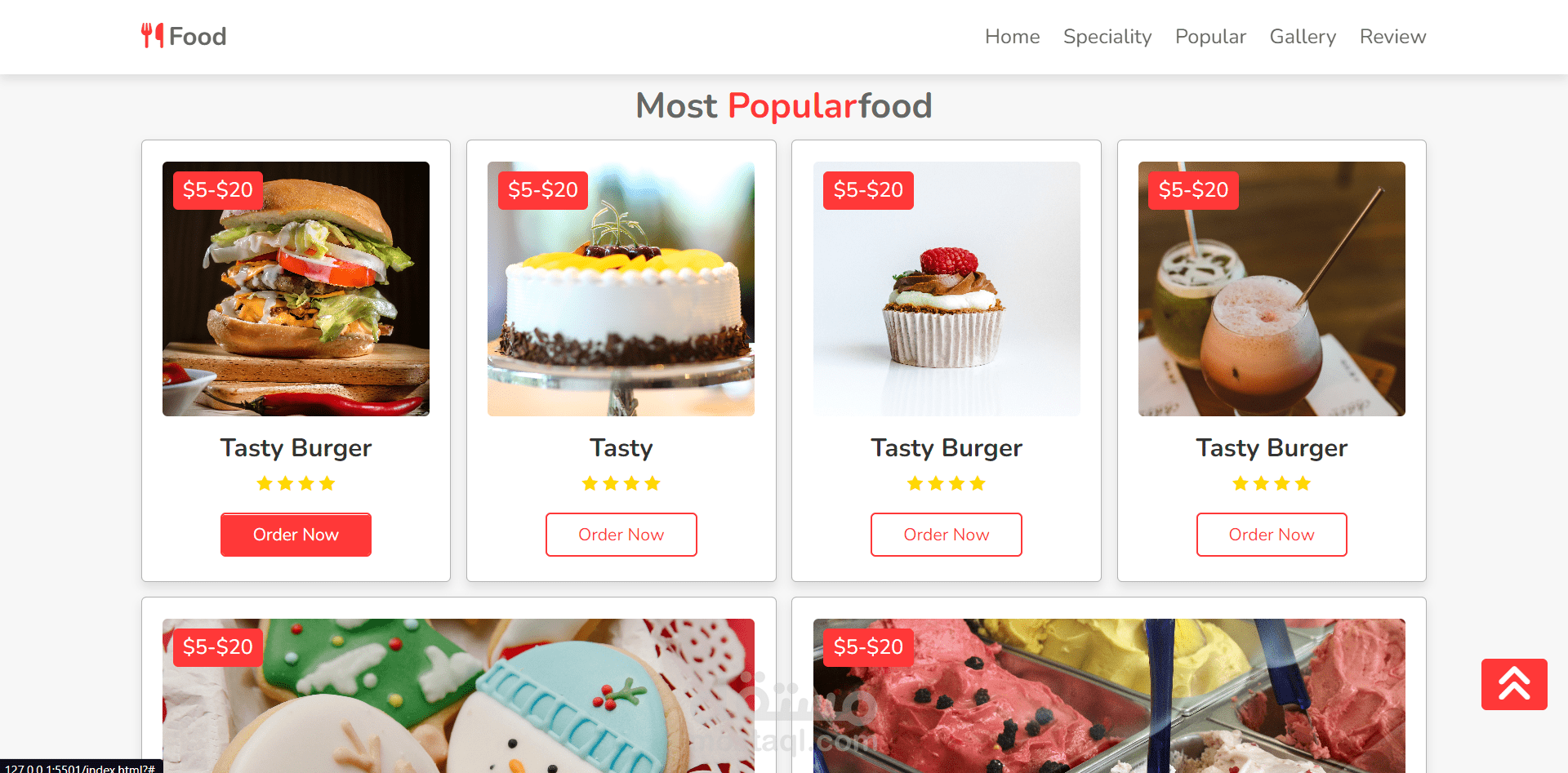Click the star rating under the drinks card
The height and width of the screenshot is (773, 1568).
[1272, 484]
